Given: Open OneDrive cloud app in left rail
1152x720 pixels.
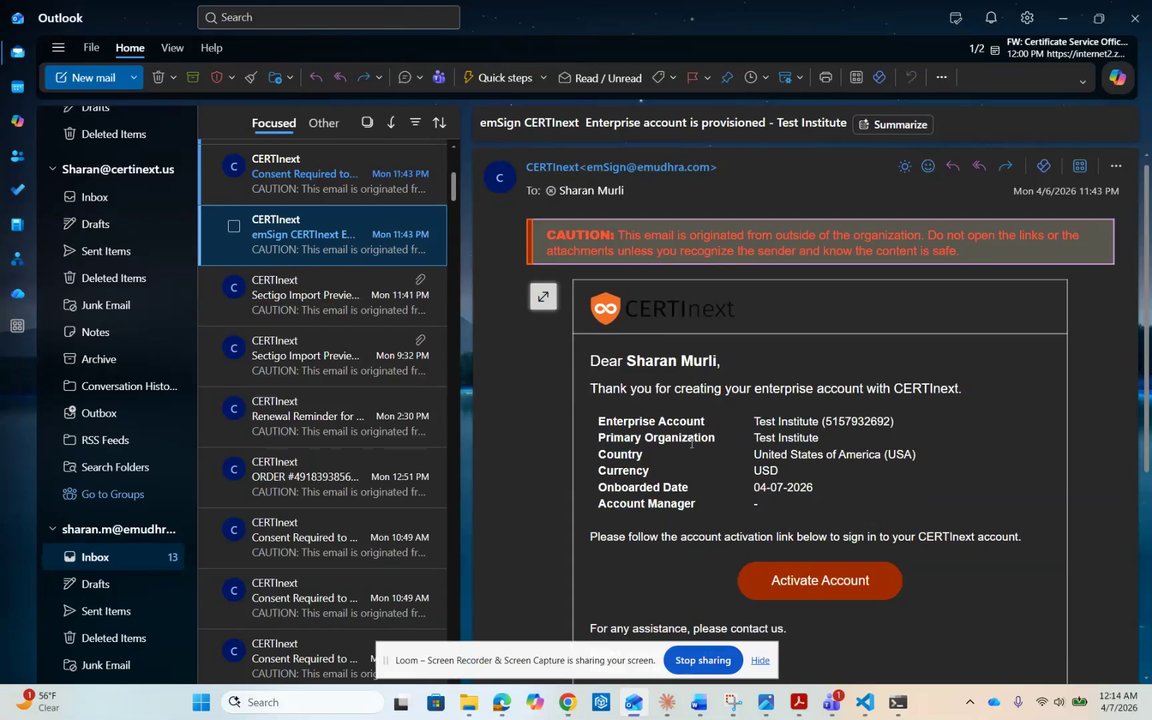Looking at the screenshot, I should [x=18, y=293].
